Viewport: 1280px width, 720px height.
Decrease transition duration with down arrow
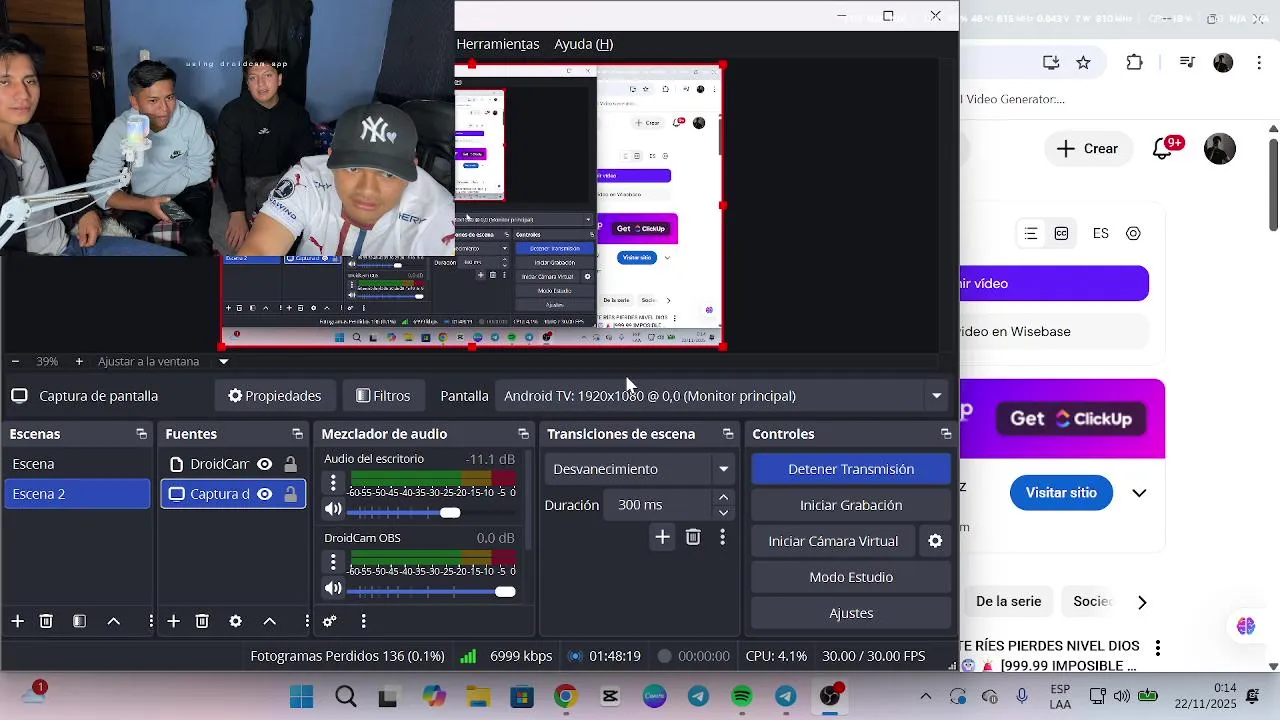click(x=723, y=512)
